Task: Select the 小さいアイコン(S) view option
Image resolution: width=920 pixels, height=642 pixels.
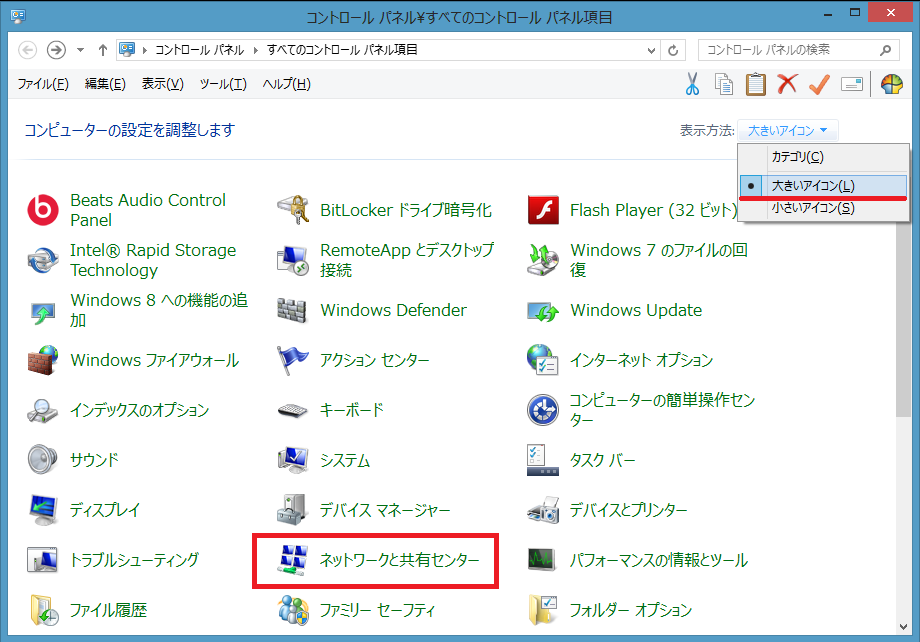Action: coord(812,208)
